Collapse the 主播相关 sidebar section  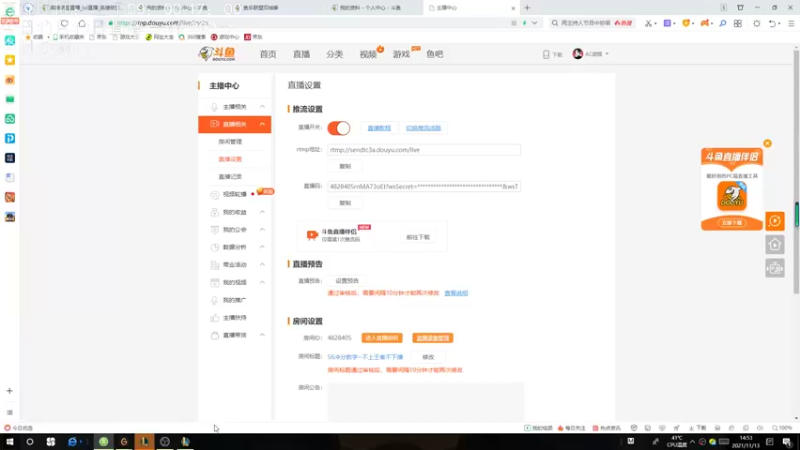262,107
